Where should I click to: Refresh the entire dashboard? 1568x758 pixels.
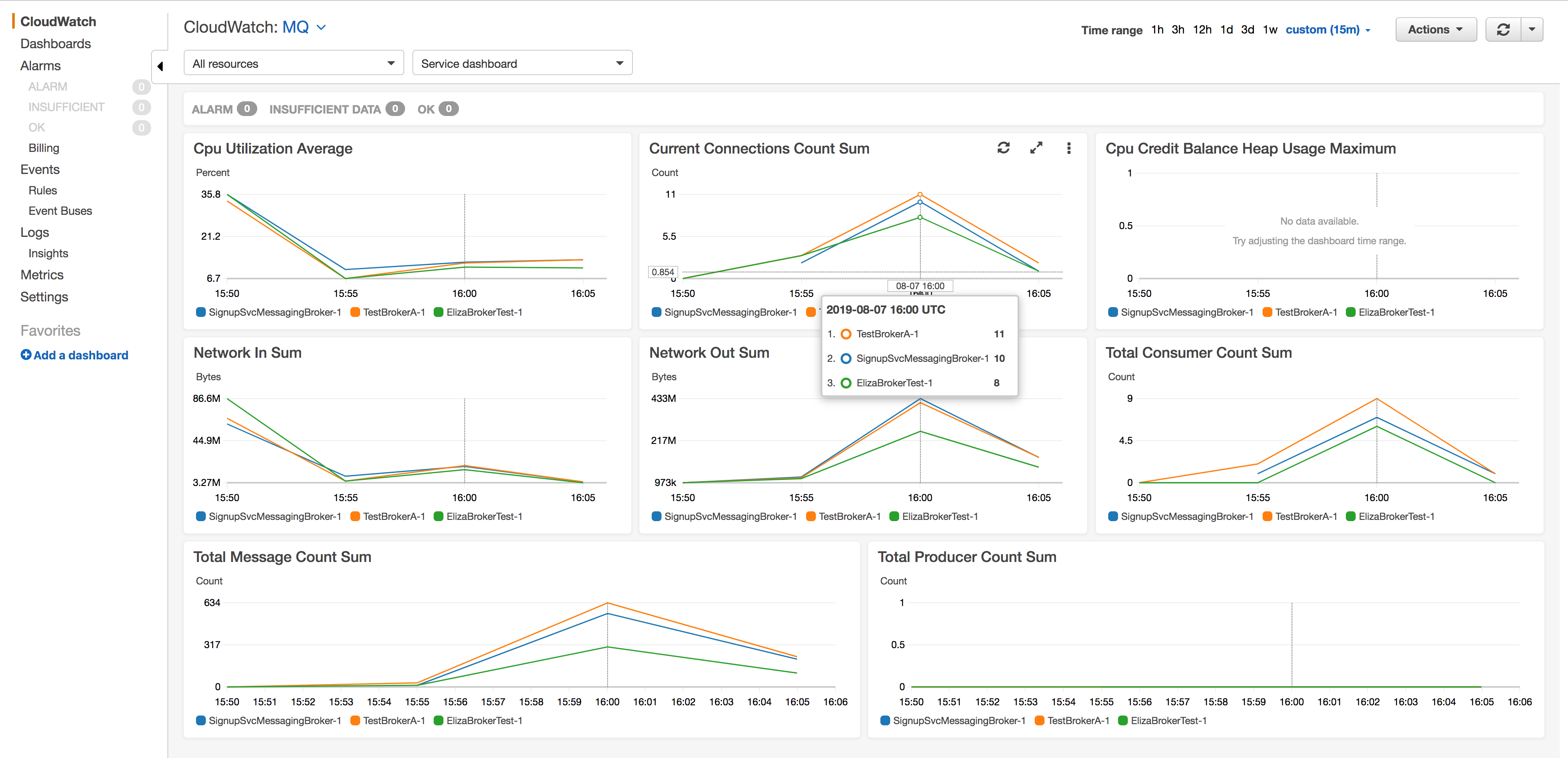tap(1503, 29)
